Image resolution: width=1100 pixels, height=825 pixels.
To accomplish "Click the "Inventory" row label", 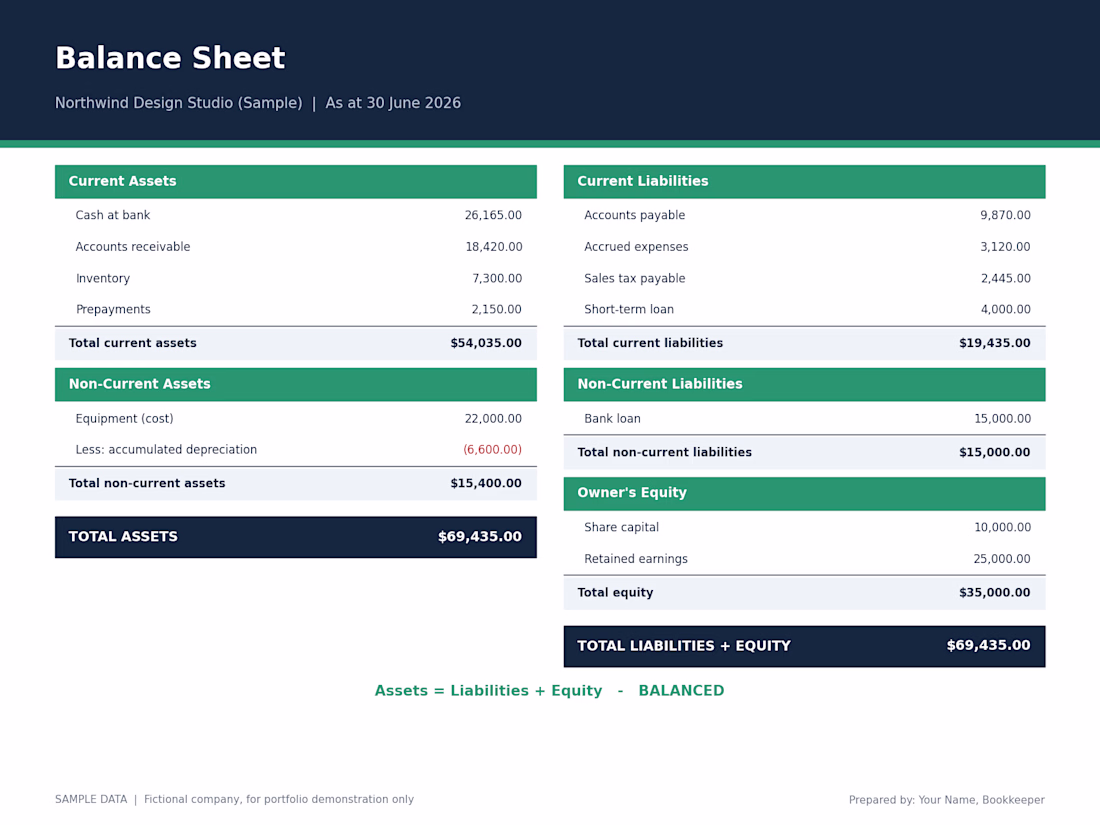I will 103,279.
